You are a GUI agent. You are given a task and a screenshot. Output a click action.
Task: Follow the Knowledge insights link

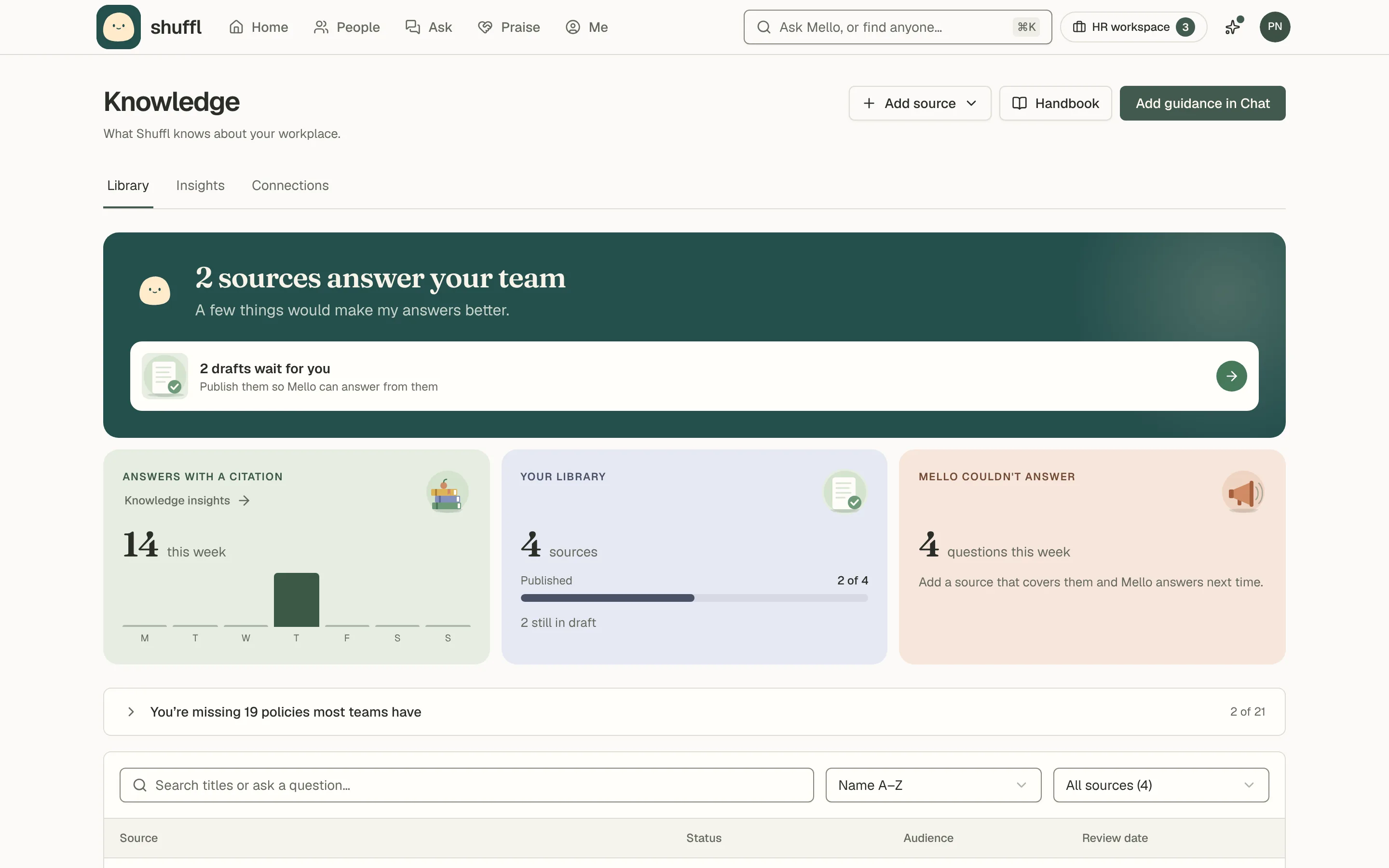pos(187,501)
